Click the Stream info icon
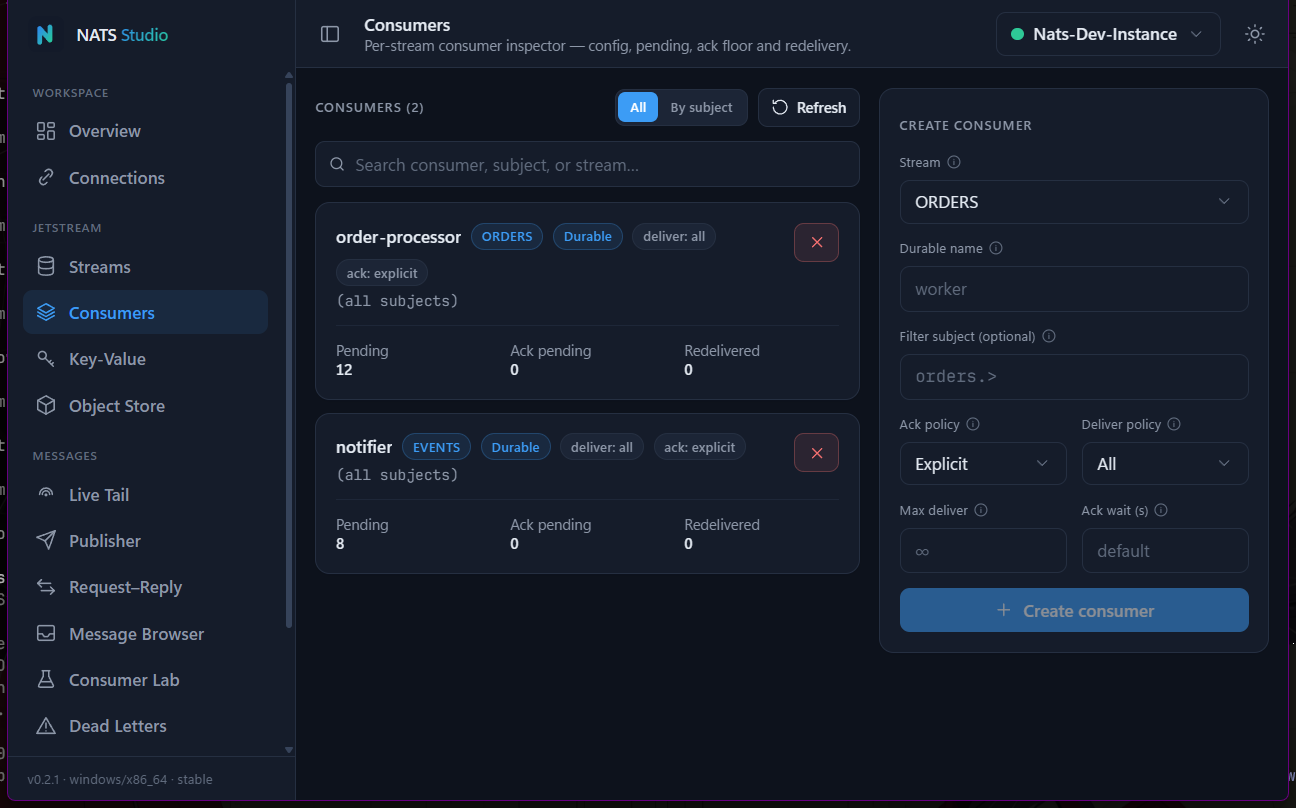1296x808 pixels. [x=954, y=162]
